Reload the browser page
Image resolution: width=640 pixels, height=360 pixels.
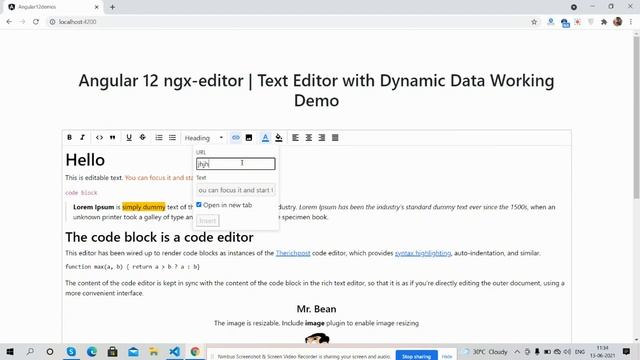pyautogui.click(x=36, y=22)
